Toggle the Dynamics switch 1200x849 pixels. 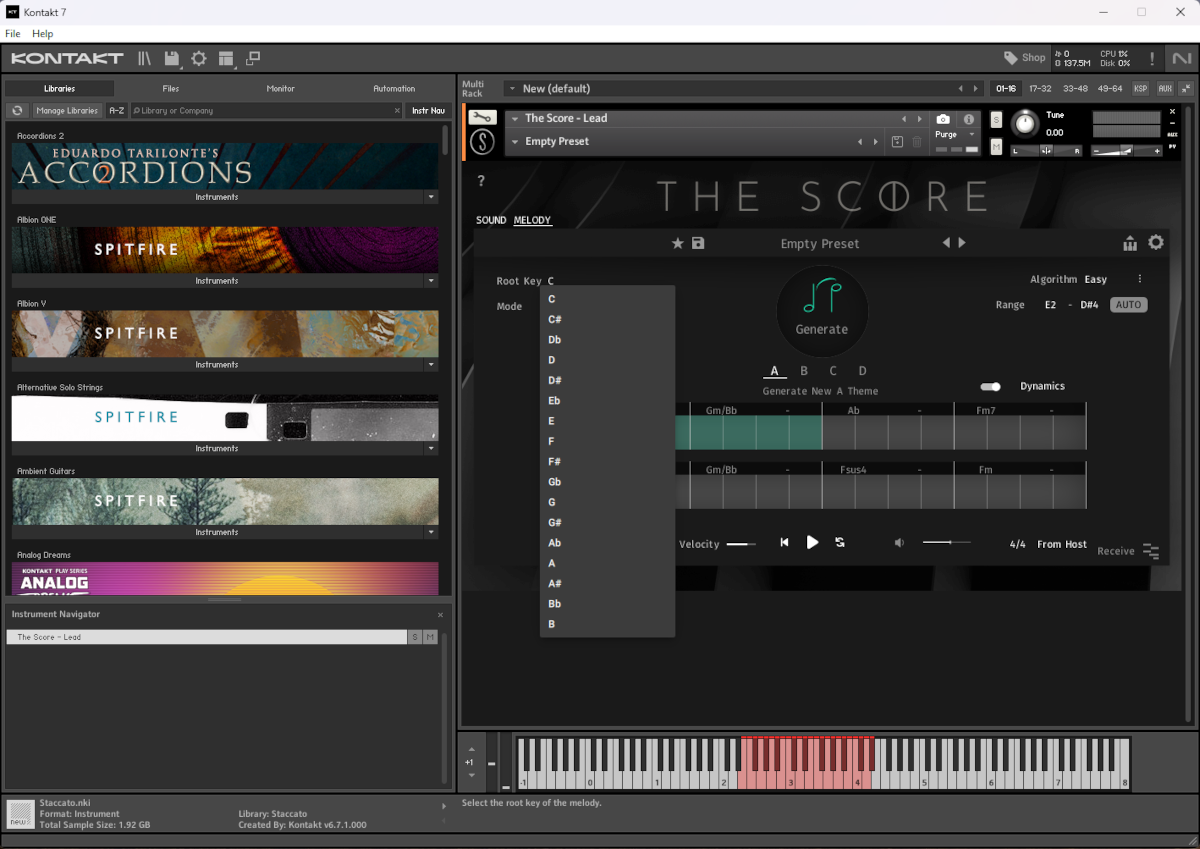(x=990, y=387)
